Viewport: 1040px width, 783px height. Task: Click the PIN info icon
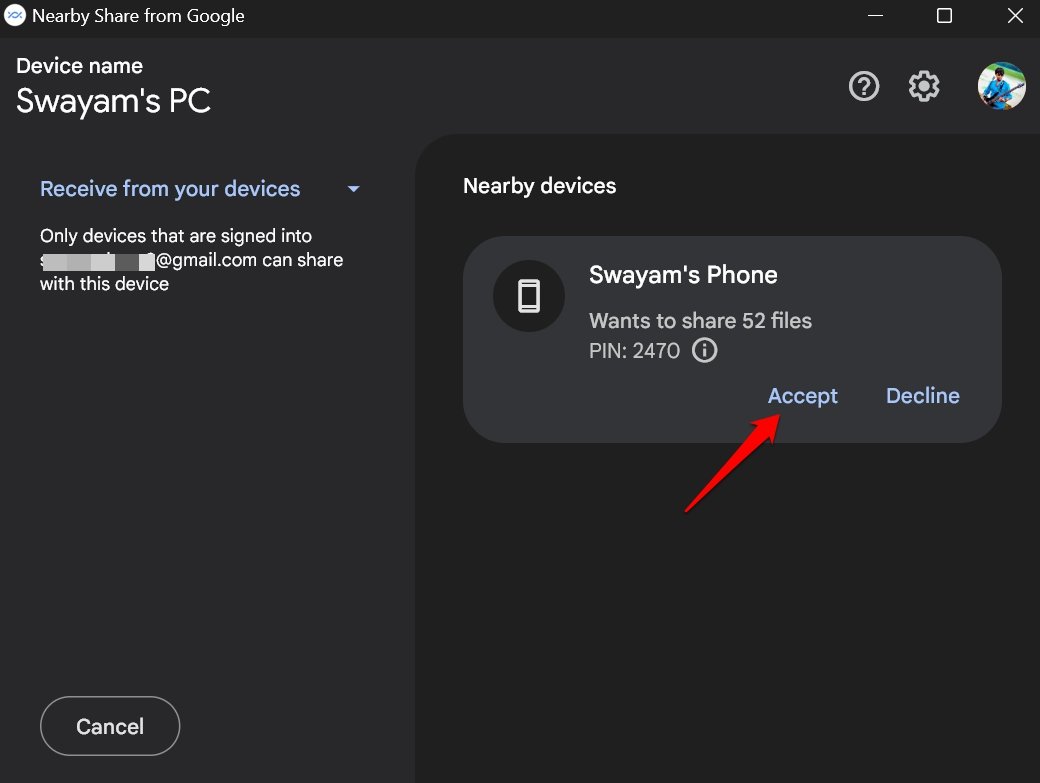coord(705,351)
